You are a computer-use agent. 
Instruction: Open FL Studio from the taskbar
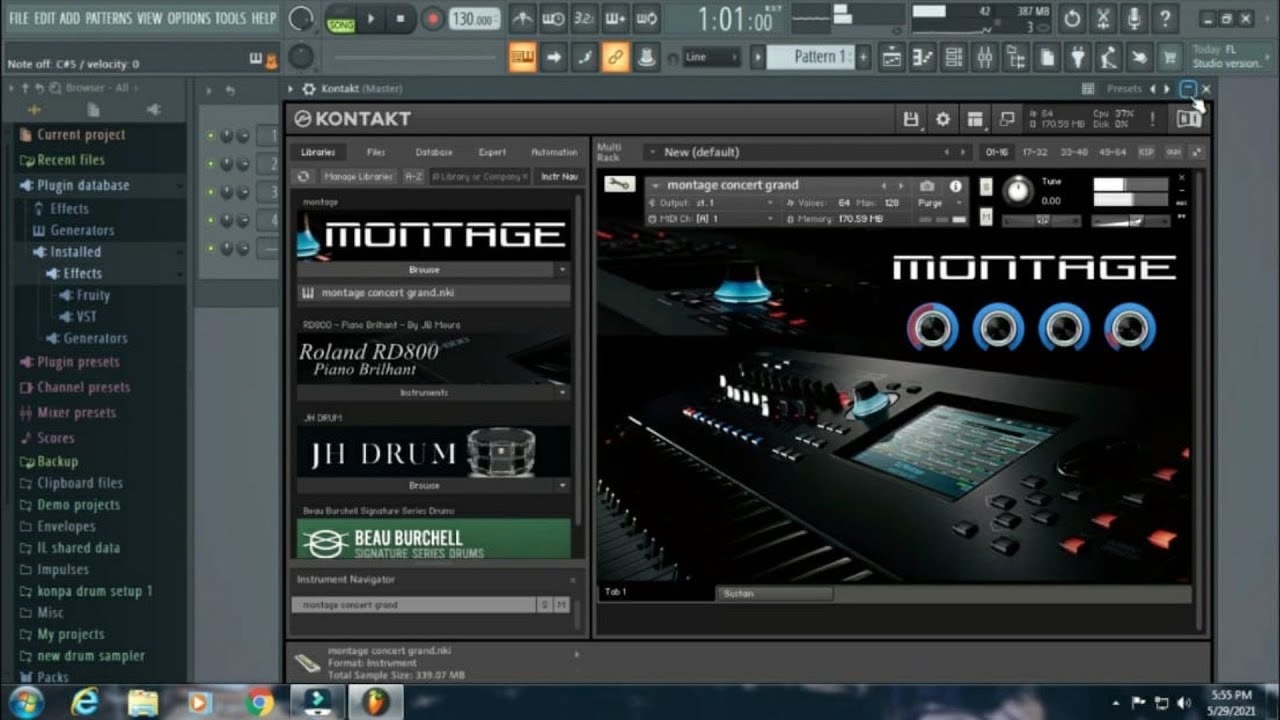[x=376, y=702]
